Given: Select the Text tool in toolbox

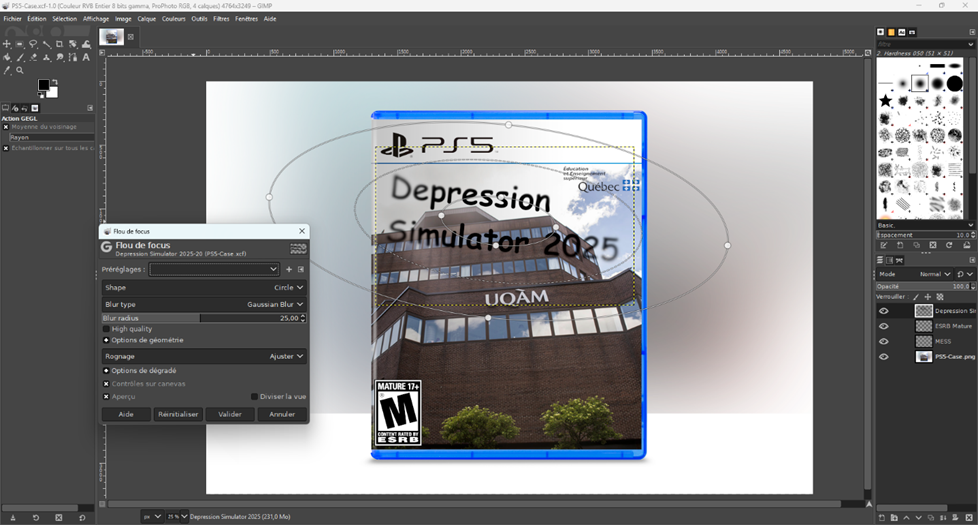Looking at the screenshot, I should (x=86, y=57).
